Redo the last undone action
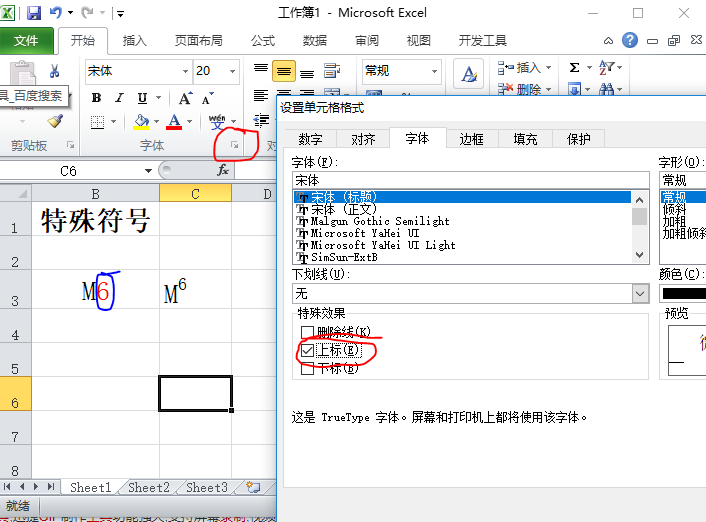 pos(87,13)
